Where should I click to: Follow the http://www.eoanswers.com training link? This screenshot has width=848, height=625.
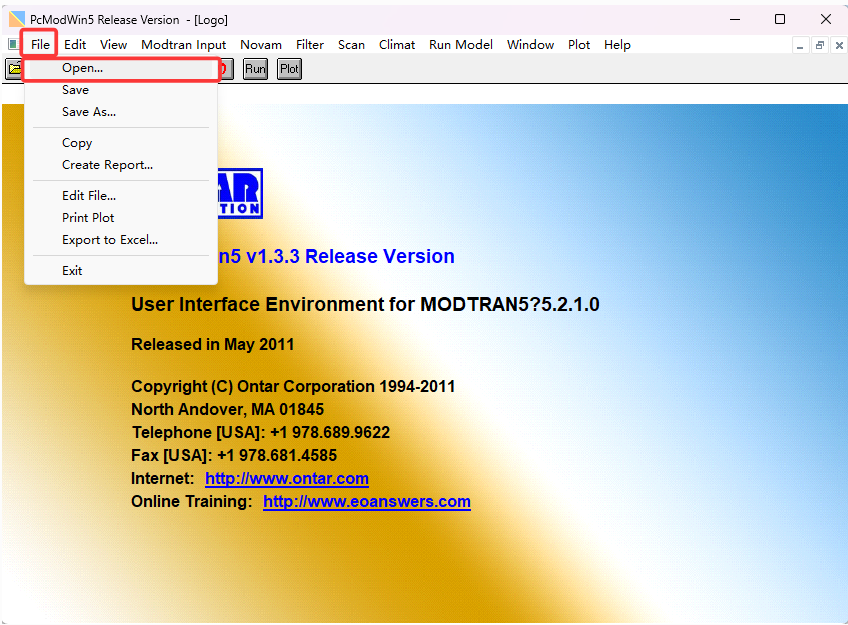click(367, 502)
